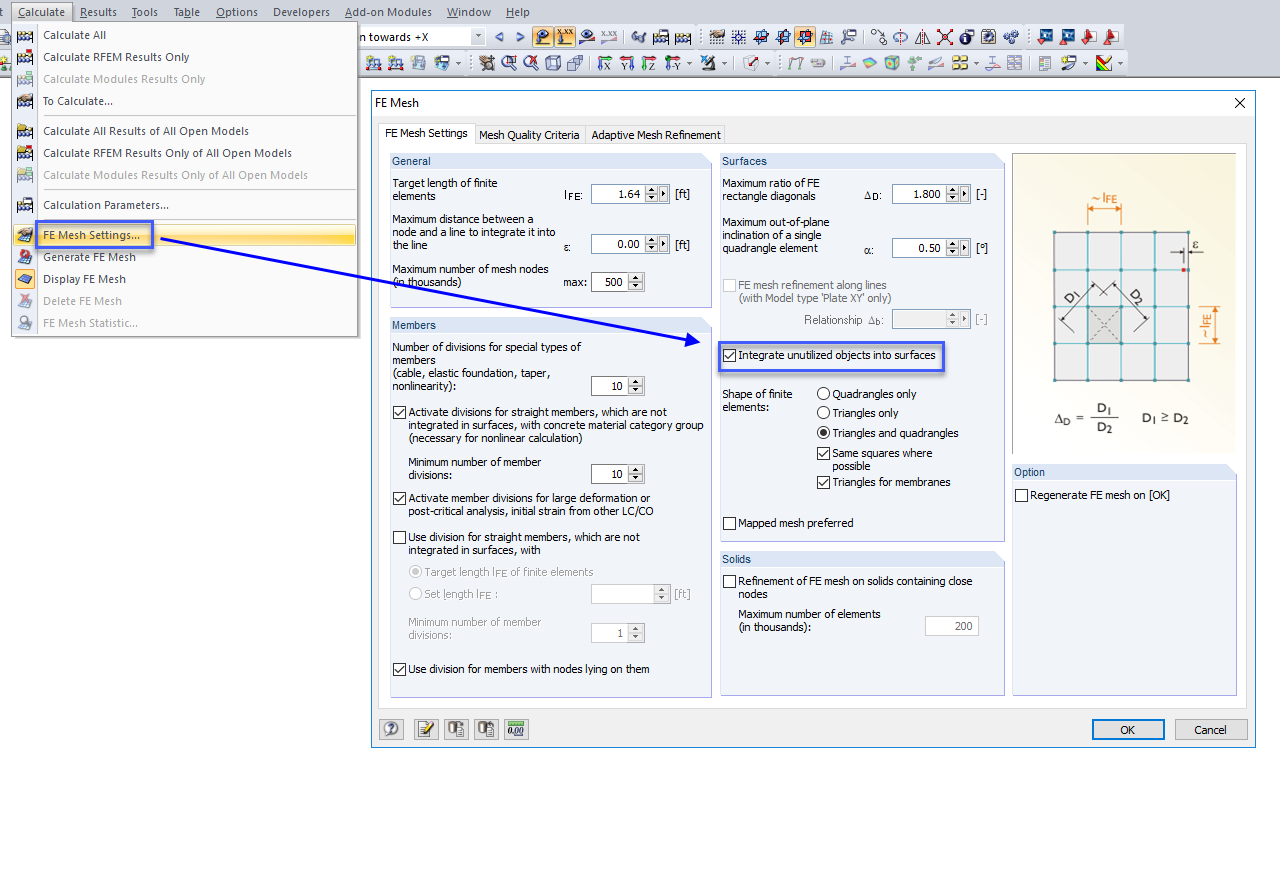This screenshot has width=1280, height=884.
Task: Disable Triangles for membranes option
Action: click(823, 482)
